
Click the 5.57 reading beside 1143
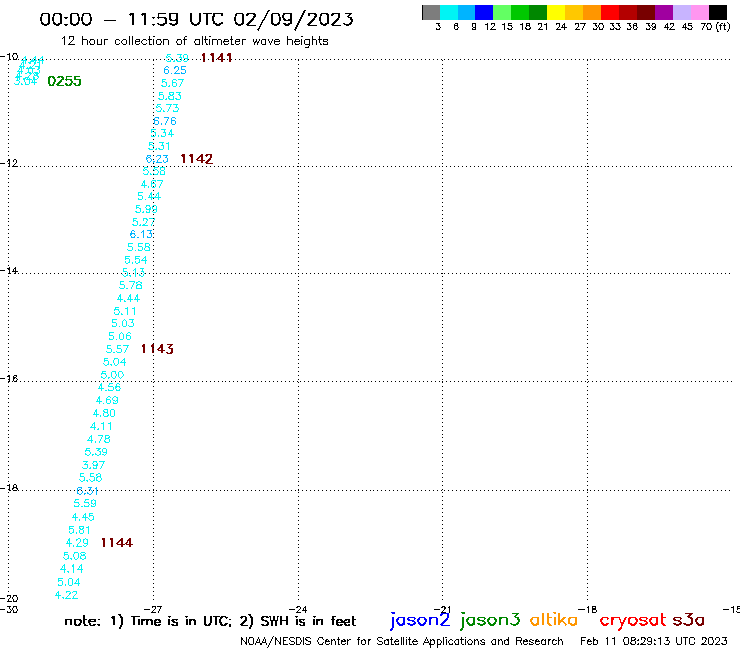pos(117,349)
